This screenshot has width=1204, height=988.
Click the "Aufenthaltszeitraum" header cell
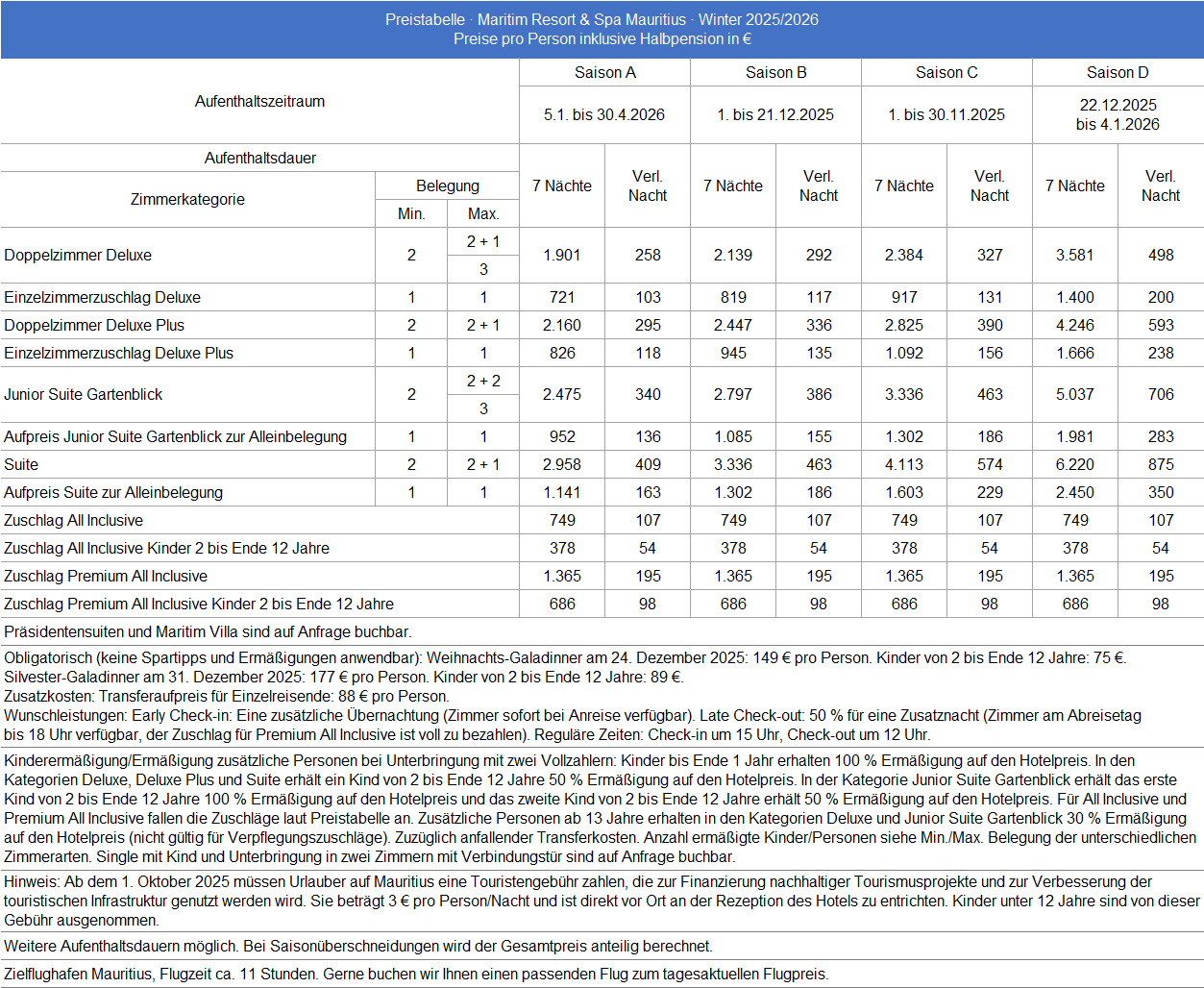[259, 101]
